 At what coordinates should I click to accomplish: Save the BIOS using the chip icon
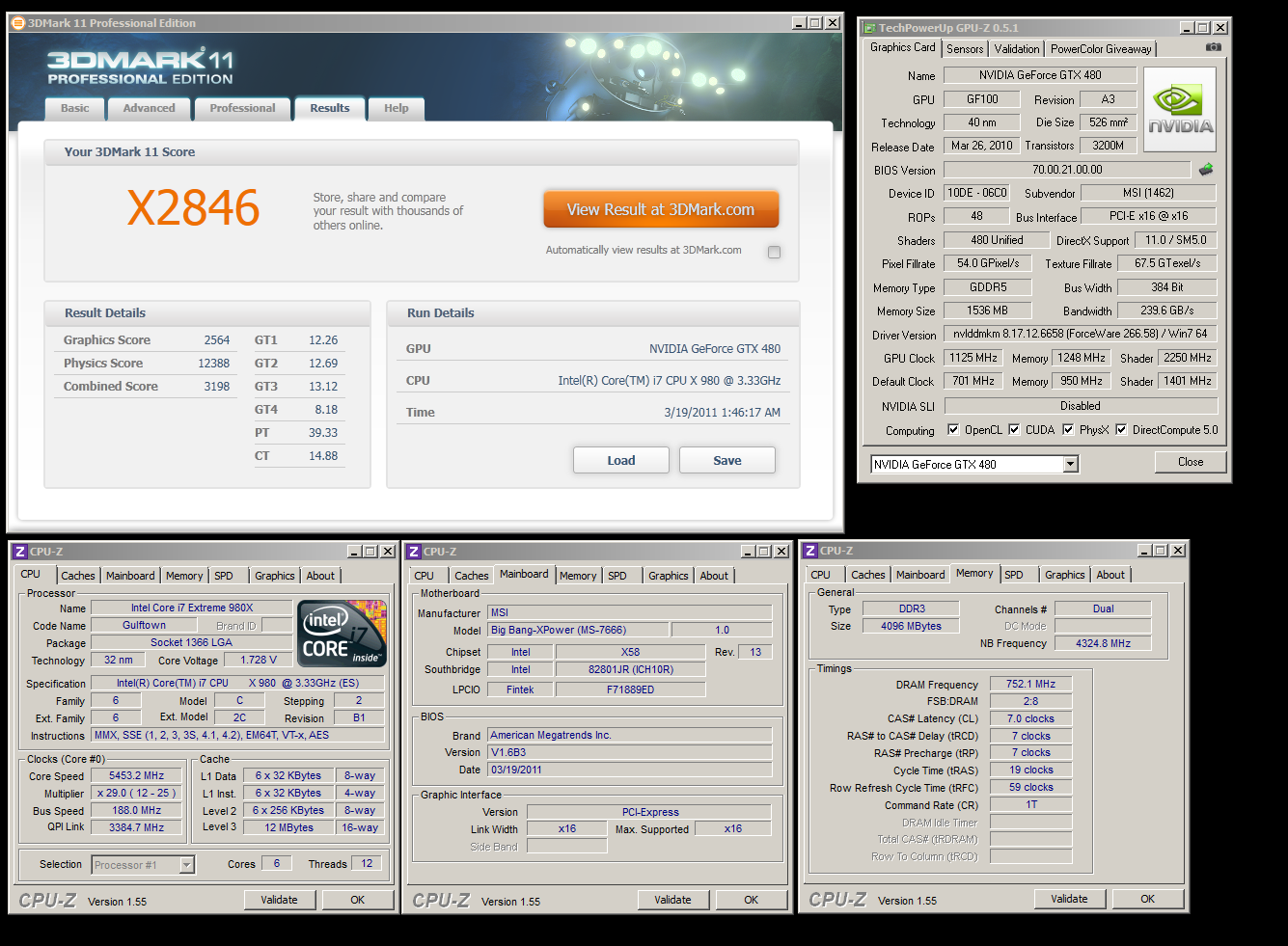pyautogui.click(x=1206, y=170)
